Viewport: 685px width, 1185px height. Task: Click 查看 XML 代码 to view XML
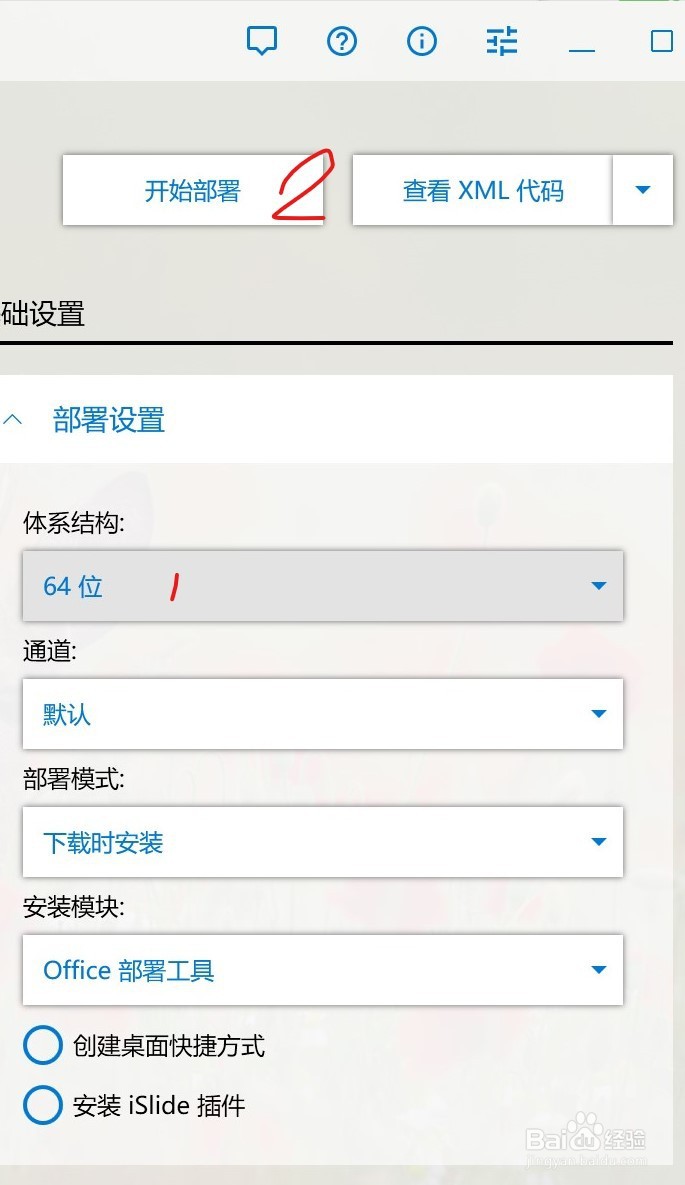(x=482, y=190)
